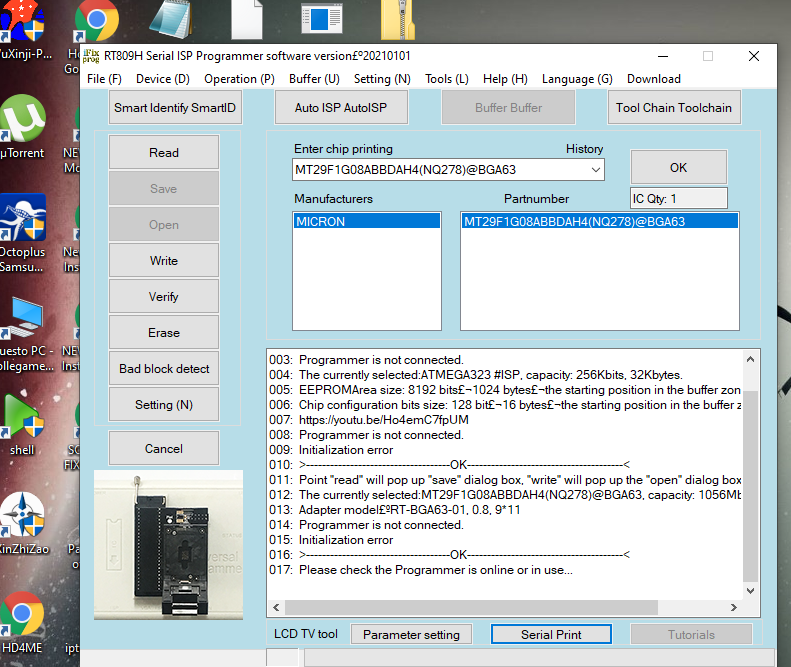The image size is (791, 667).
Task: Open the blank document icon on desktop
Action: (x=247, y=19)
